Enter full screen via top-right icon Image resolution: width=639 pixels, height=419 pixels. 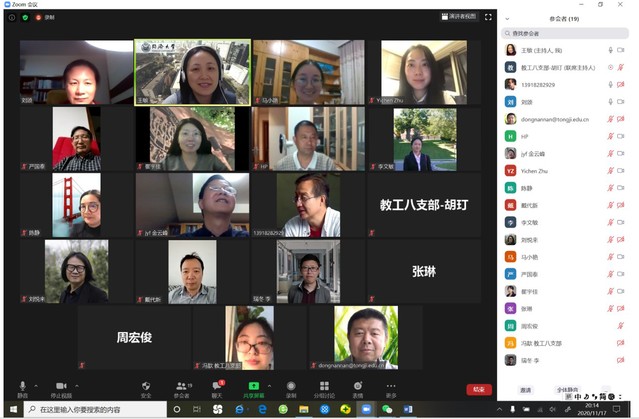pyautogui.click(x=488, y=16)
